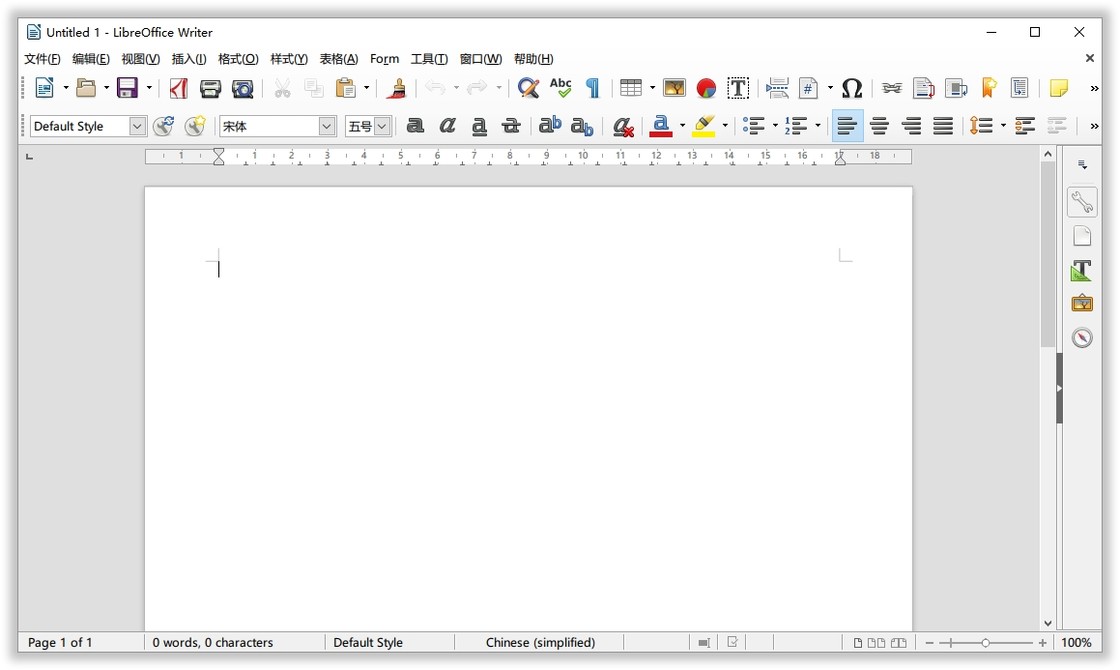This screenshot has width=1120, height=670.
Task: Toggle underline formatting
Action: tap(479, 127)
